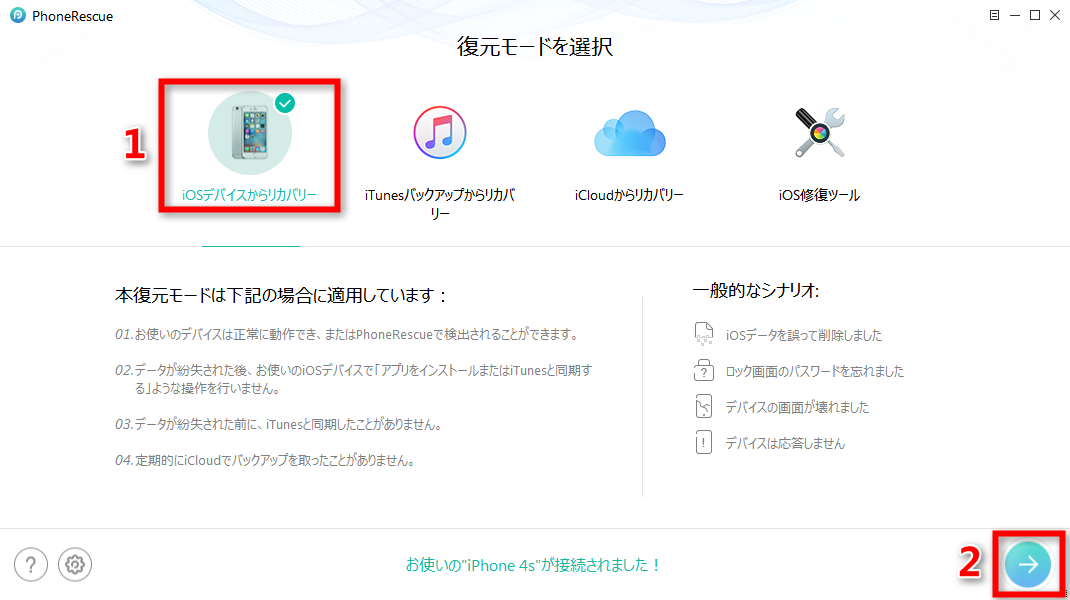Maximize the PhoneRescue window
Viewport: 1070px width, 600px height.
pyautogui.click(x=1035, y=15)
